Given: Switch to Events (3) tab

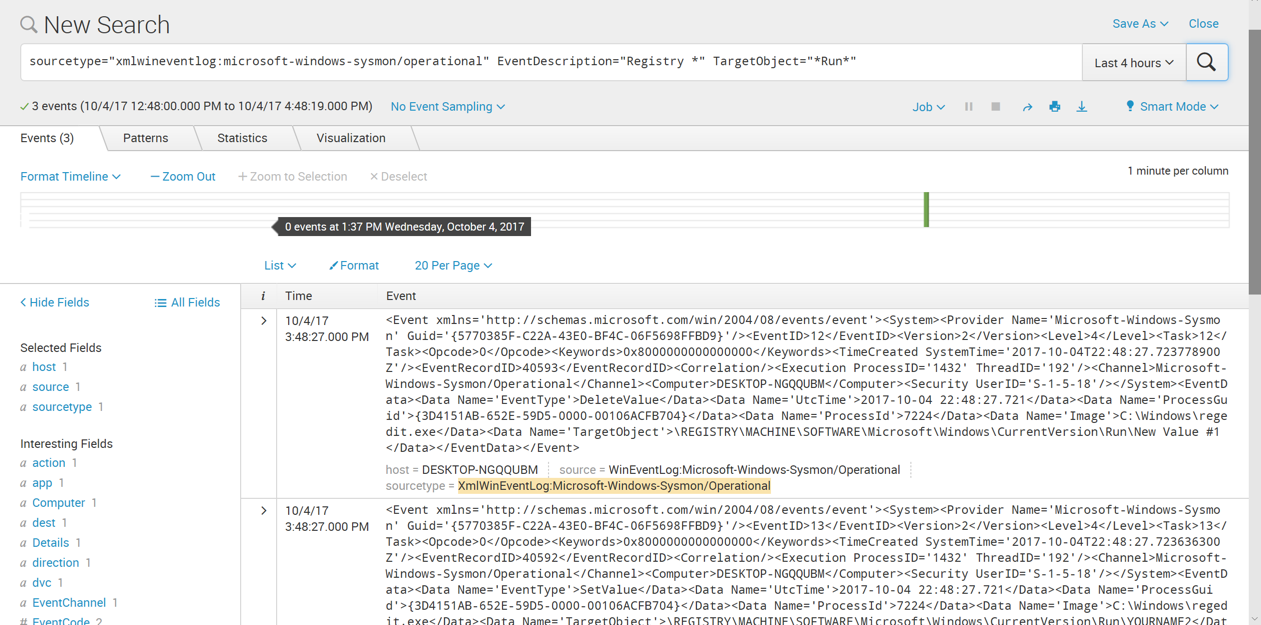Looking at the screenshot, I should [47, 138].
